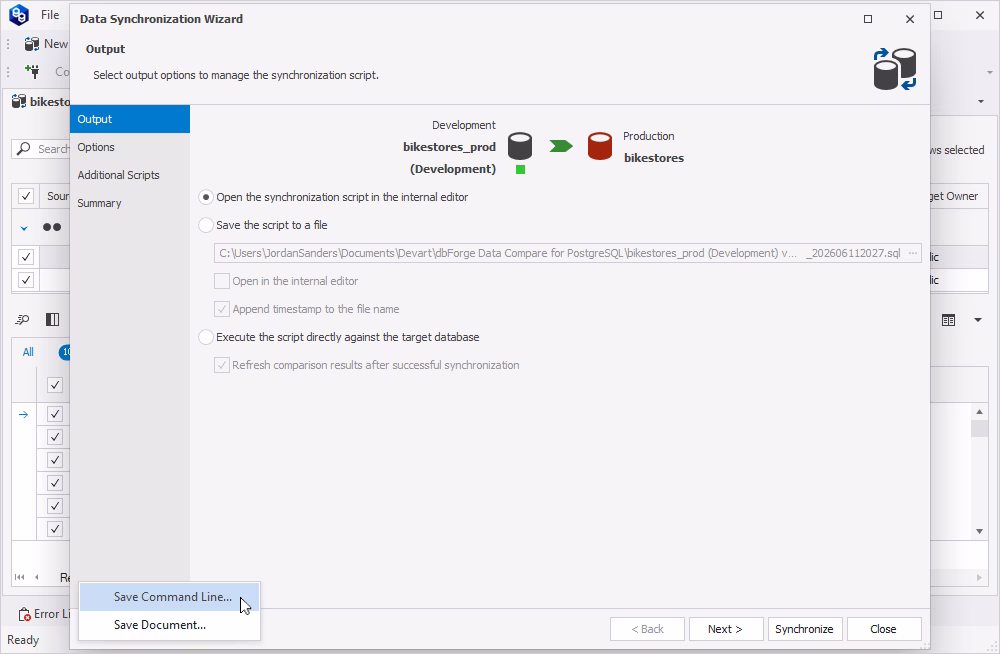Click the row arrow indicator in records grid
The height and width of the screenshot is (654, 1000).
(24, 415)
